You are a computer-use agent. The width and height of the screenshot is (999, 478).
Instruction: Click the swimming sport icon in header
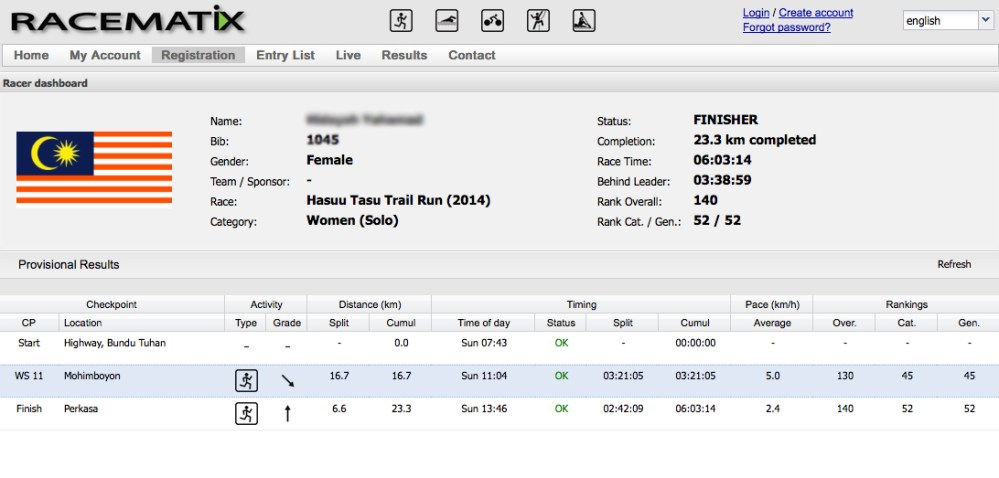447,20
